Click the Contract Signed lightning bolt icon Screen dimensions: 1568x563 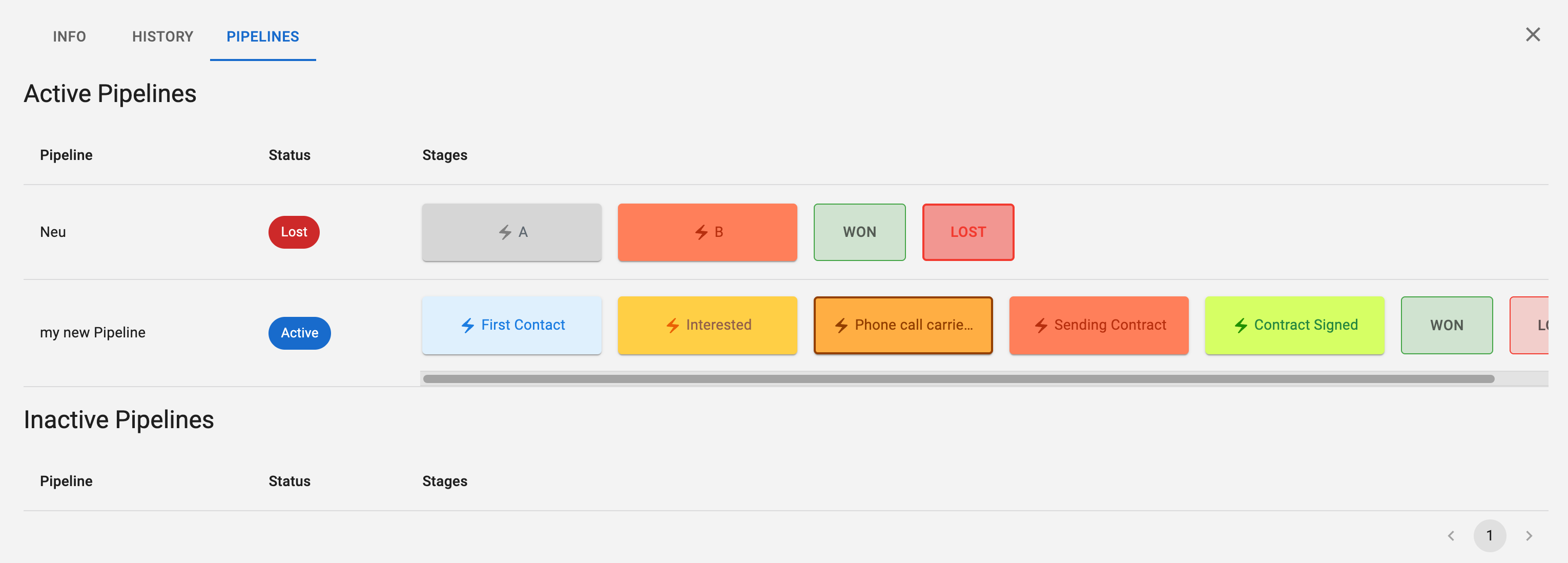[1241, 326]
